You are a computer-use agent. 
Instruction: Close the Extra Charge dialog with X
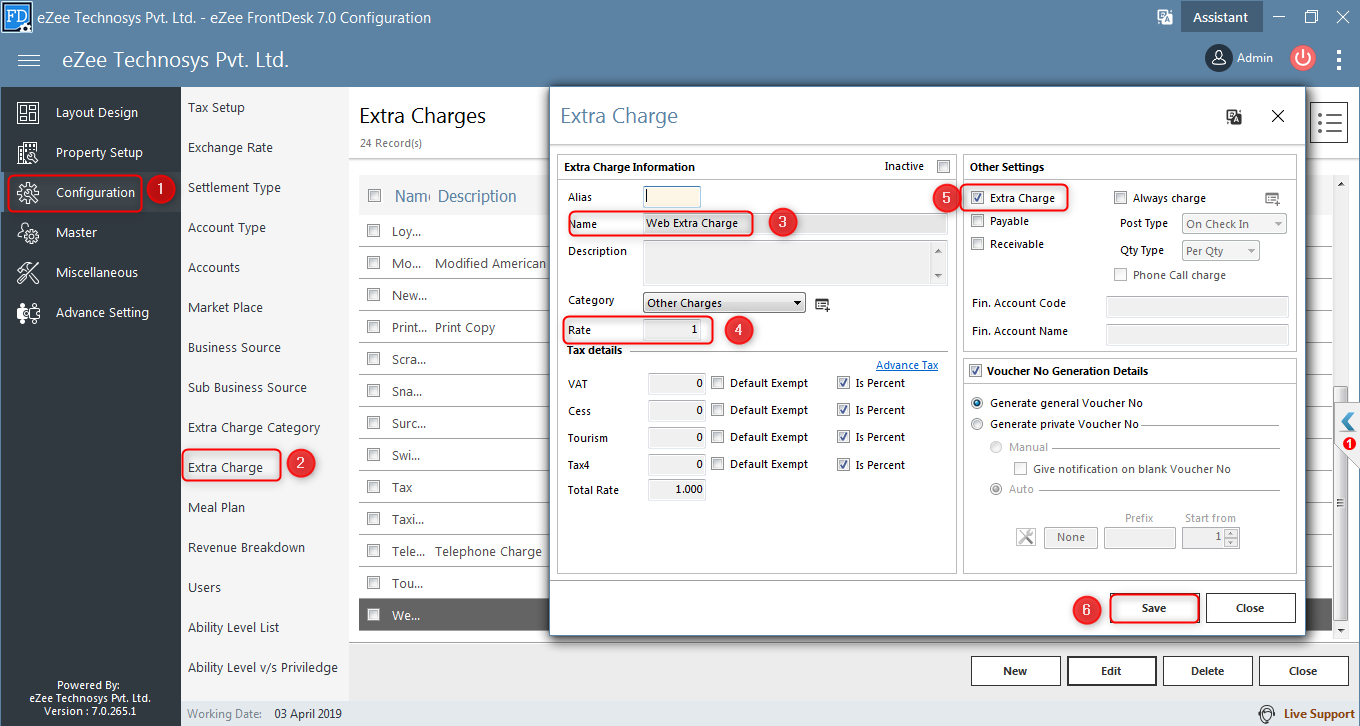pyautogui.click(x=1278, y=116)
